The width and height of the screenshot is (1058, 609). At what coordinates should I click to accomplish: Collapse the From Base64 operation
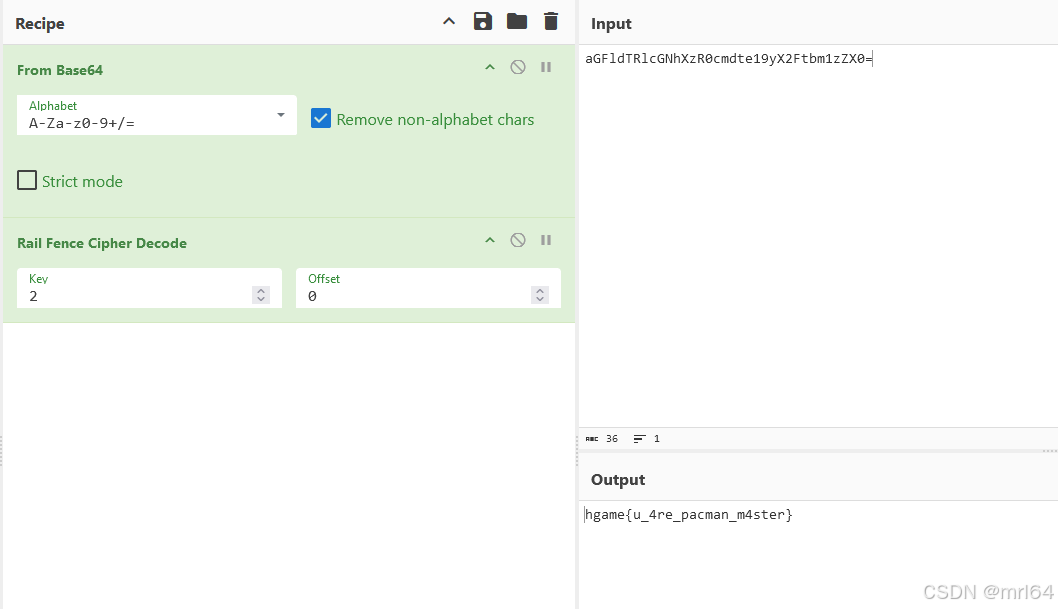pyautogui.click(x=490, y=68)
